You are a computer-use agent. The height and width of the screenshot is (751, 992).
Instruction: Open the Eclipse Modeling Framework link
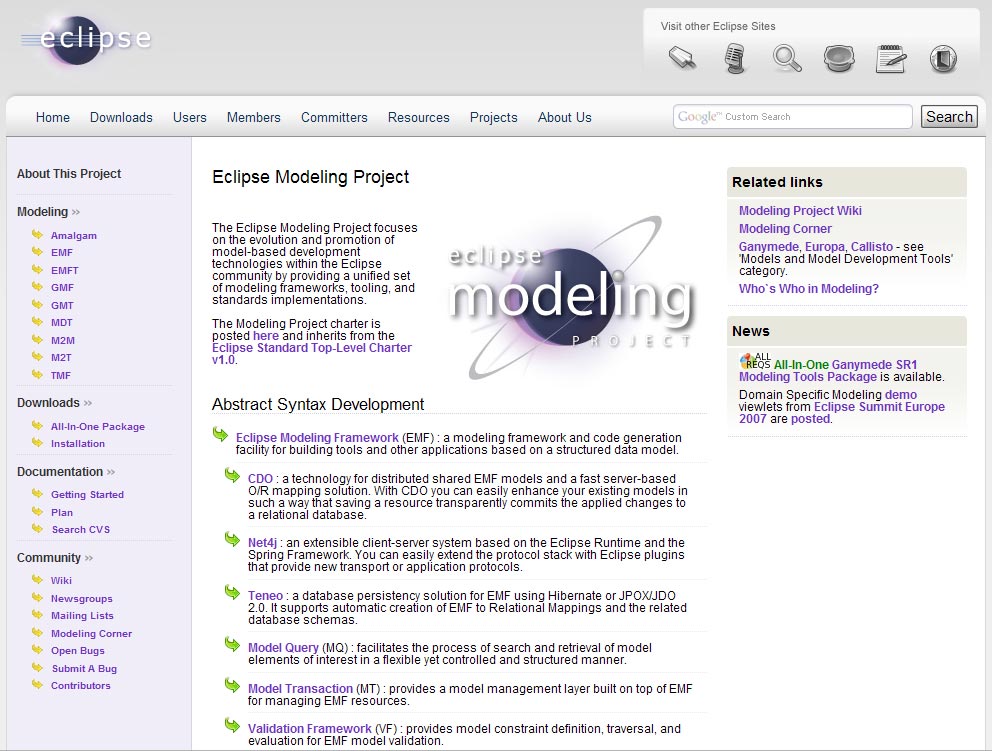click(x=317, y=438)
